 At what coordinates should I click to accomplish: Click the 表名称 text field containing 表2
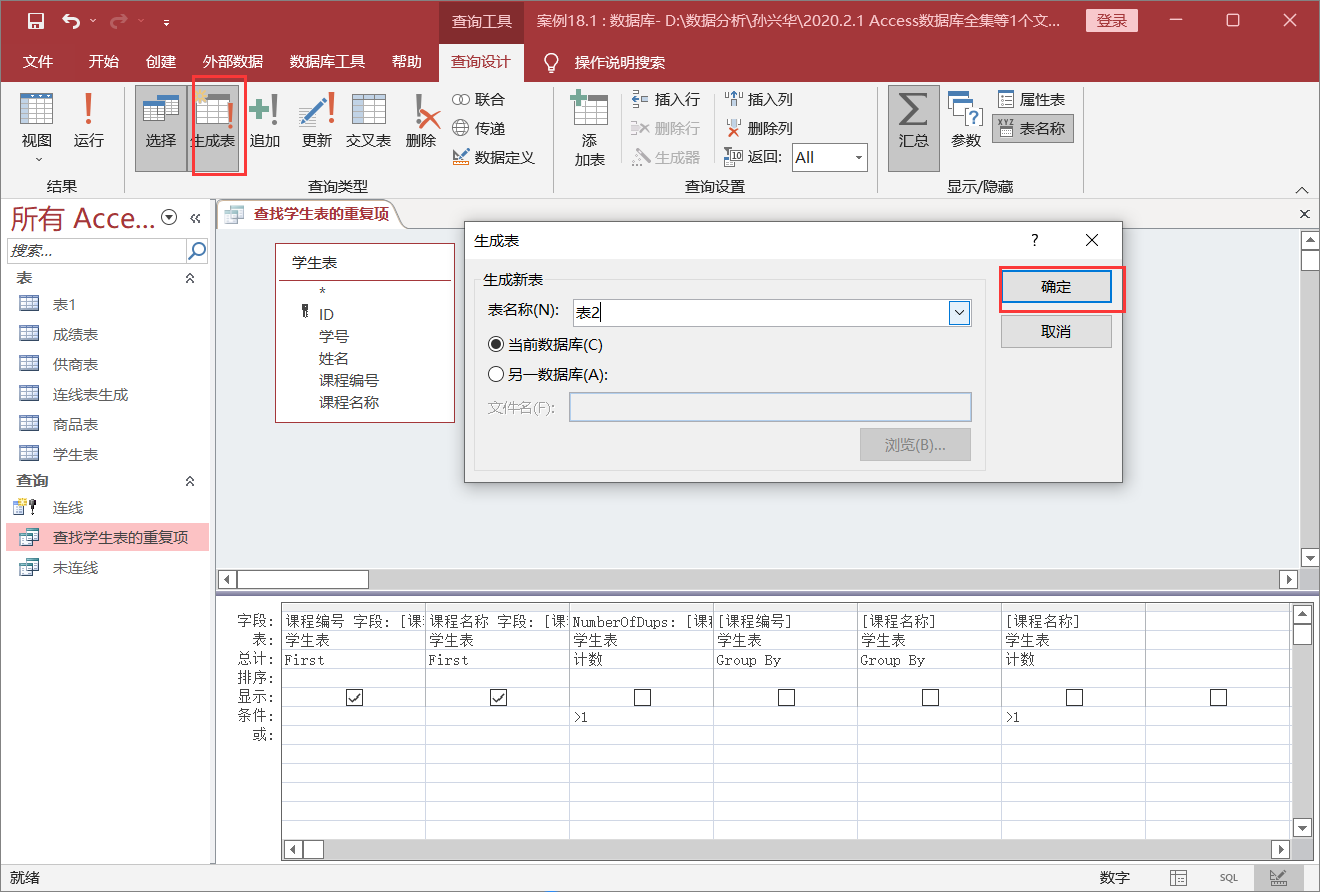click(761, 313)
